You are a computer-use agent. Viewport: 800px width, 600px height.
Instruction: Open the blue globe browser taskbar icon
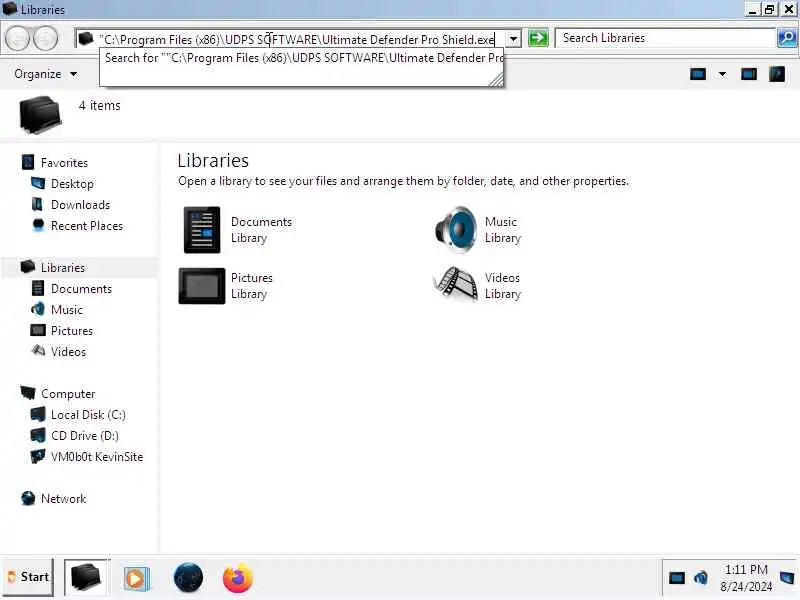tap(188, 578)
